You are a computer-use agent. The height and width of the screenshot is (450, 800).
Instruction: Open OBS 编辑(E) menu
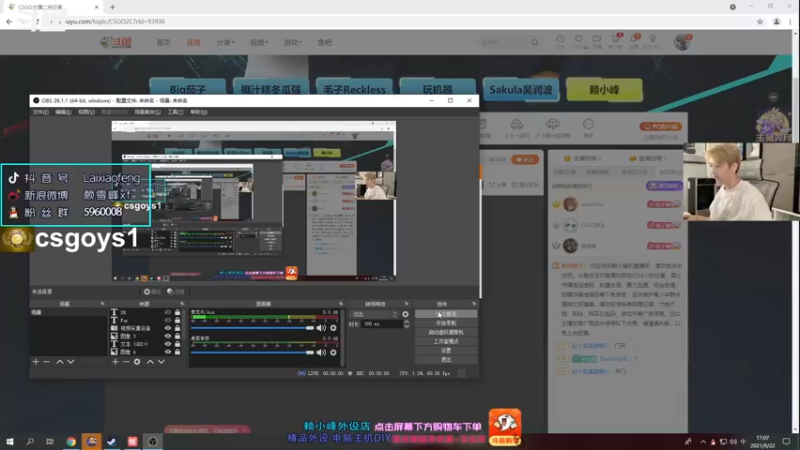(63, 112)
